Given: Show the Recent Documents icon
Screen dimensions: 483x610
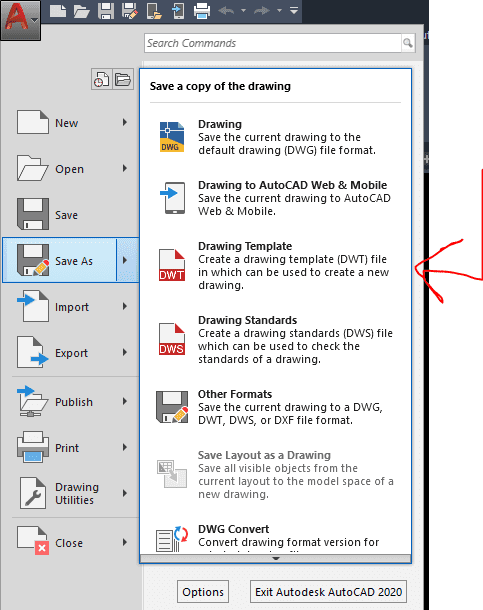Looking at the screenshot, I should tap(102, 79).
